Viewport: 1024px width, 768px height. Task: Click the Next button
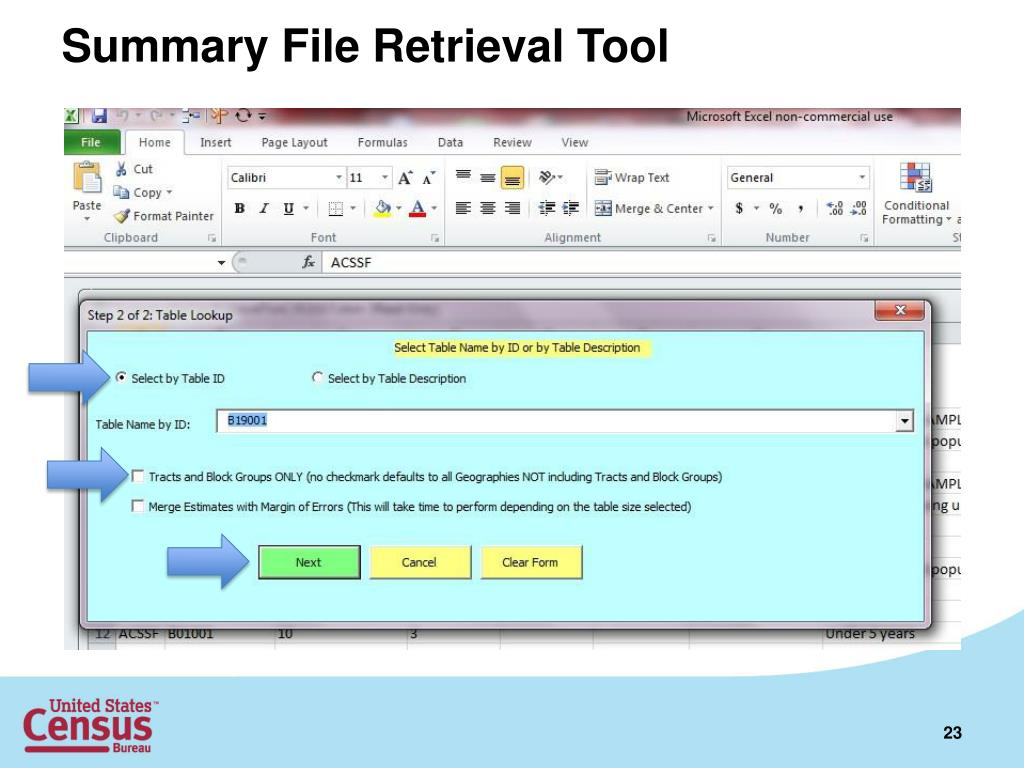(308, 562)
